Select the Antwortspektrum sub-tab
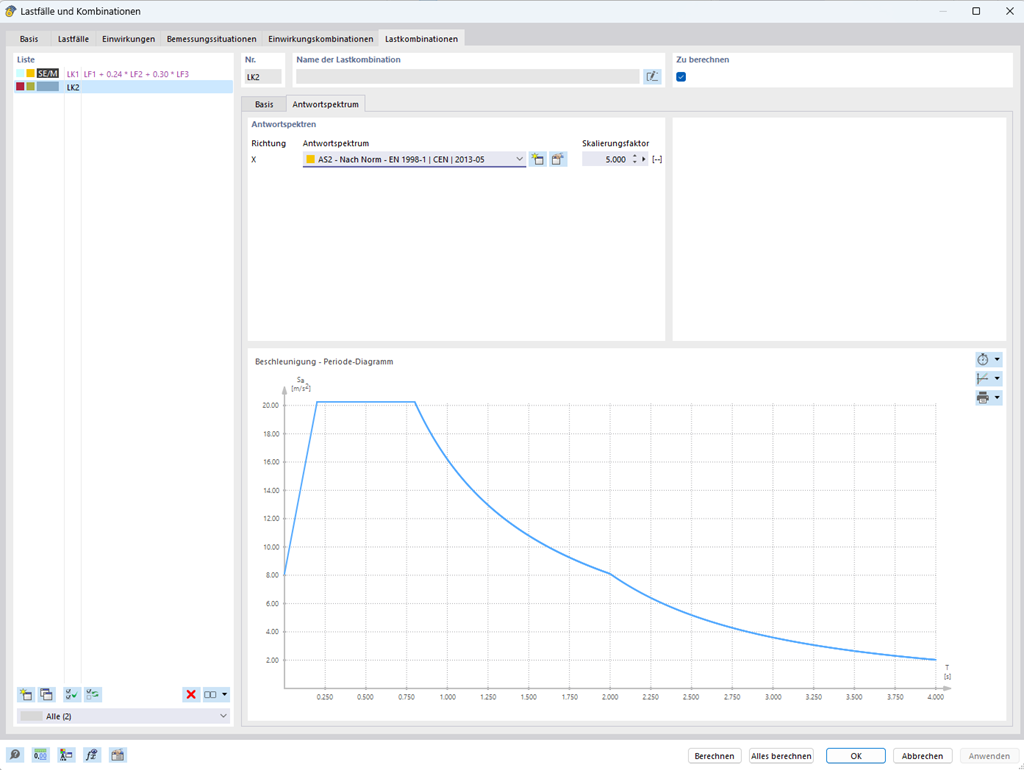 click(x=325, y=104)
